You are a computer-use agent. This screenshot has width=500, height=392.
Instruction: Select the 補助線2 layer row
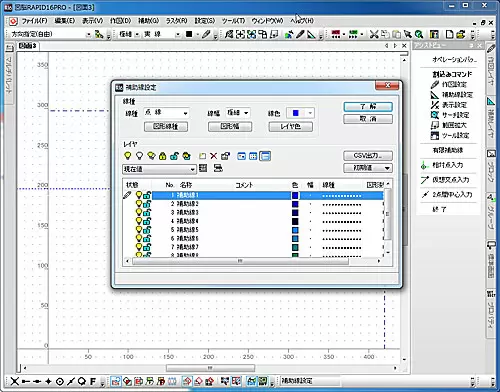tap(267, 204)
